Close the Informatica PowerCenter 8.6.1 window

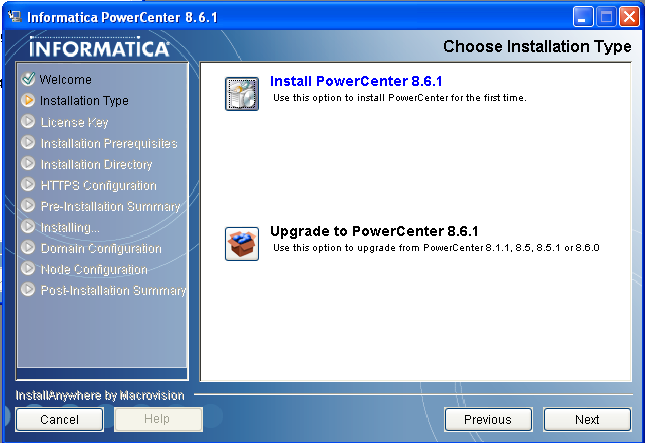[x=629, y=17]
